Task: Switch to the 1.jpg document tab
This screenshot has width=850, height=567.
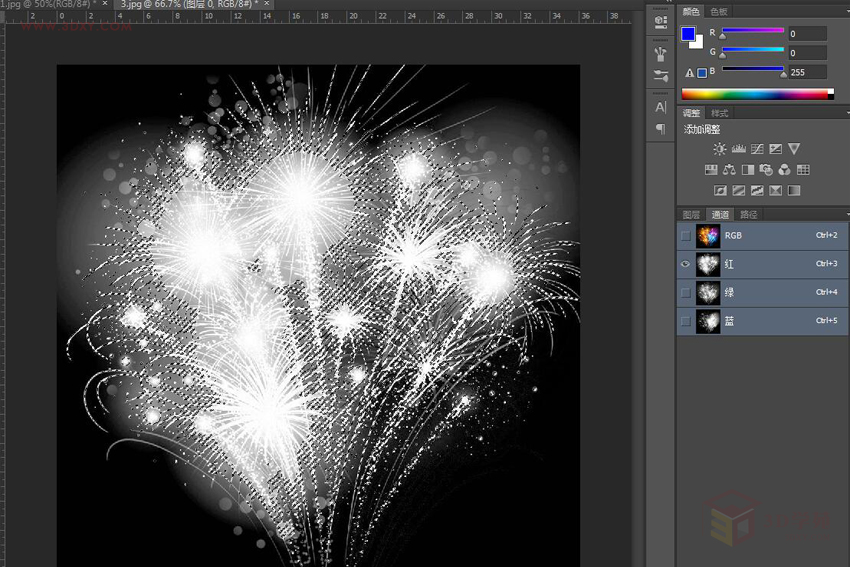Action: 48,4
